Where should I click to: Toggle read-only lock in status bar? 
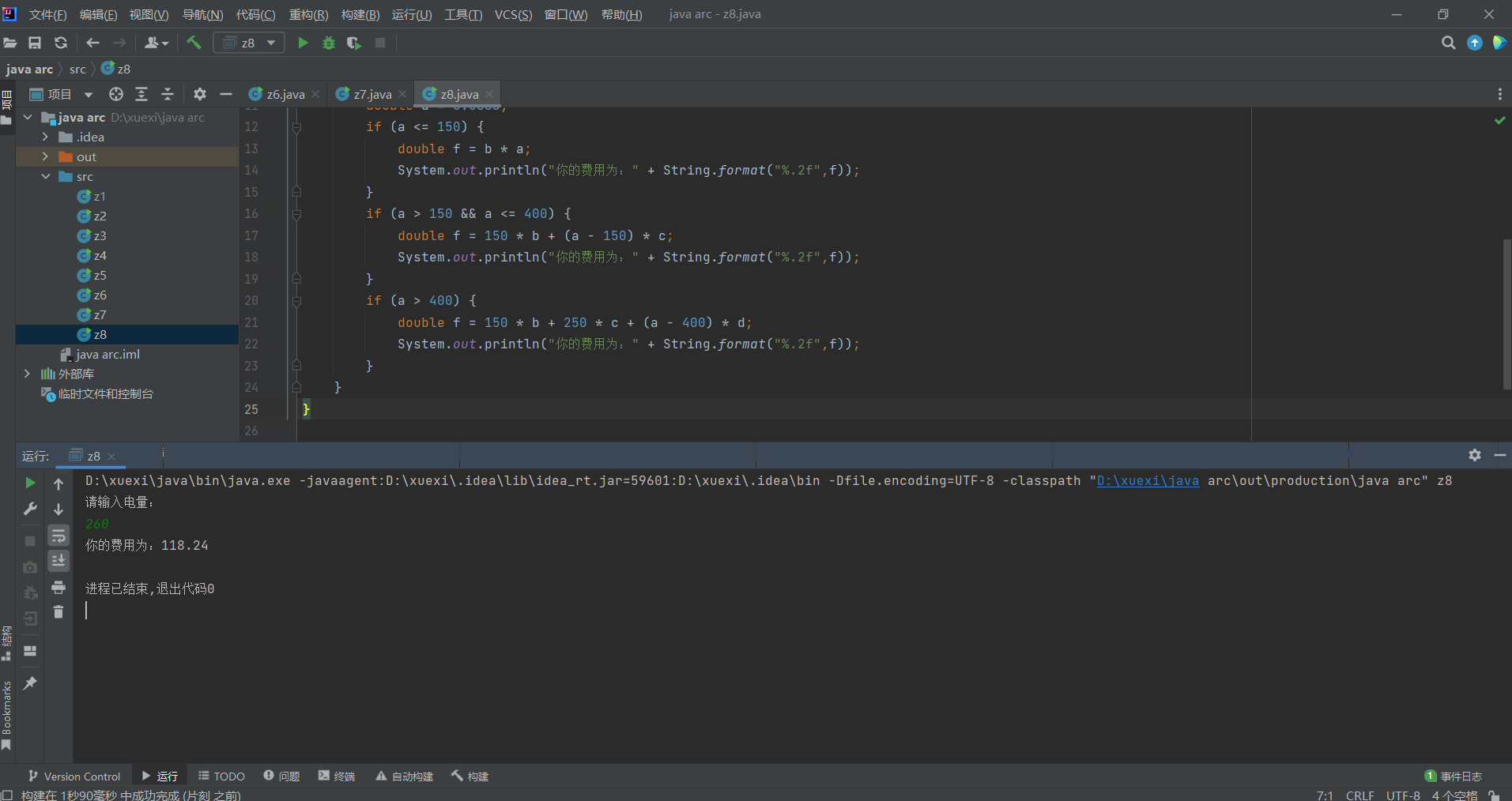click(1494, 795)
